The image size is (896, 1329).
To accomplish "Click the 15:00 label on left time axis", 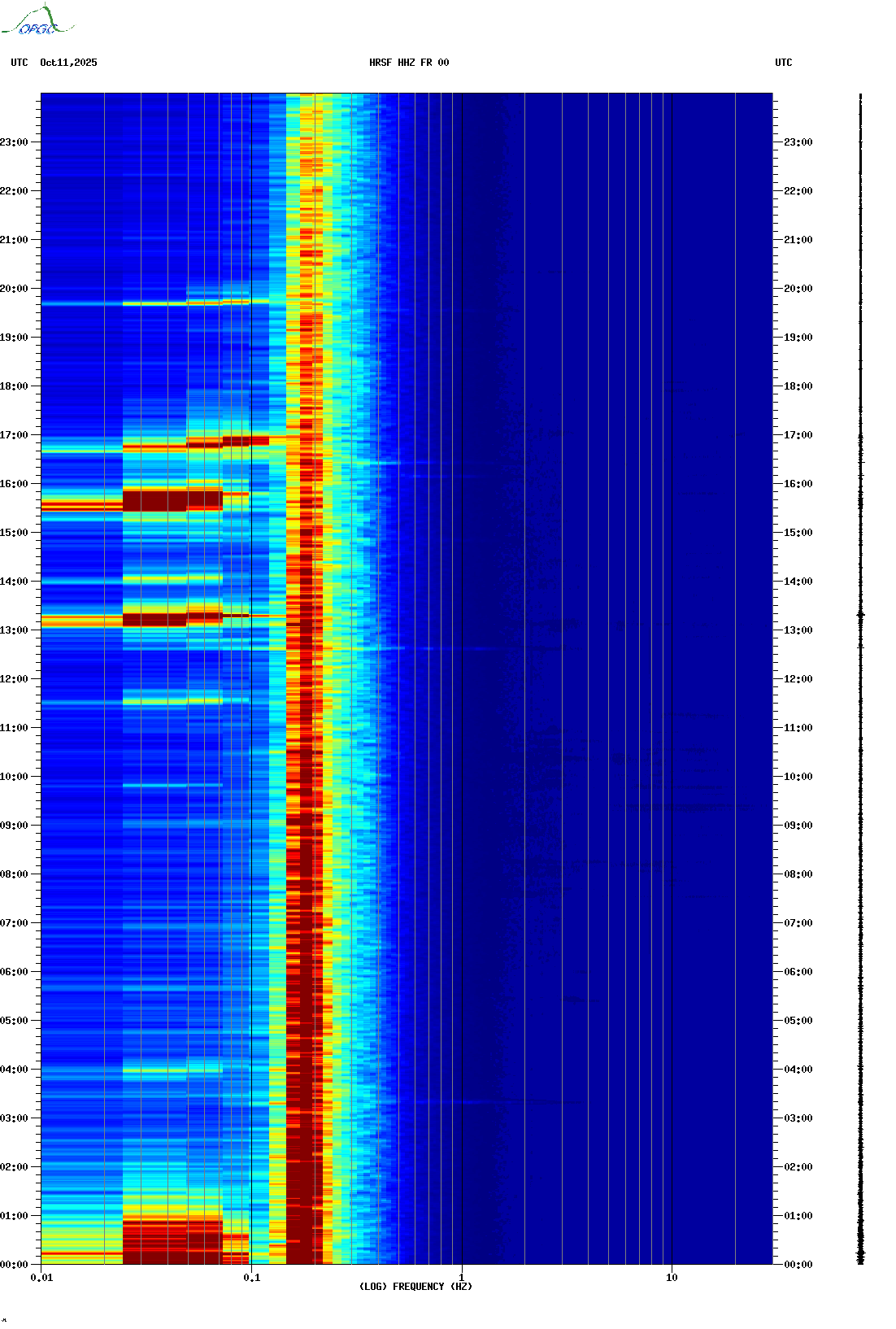I will [x=14, y=533].
